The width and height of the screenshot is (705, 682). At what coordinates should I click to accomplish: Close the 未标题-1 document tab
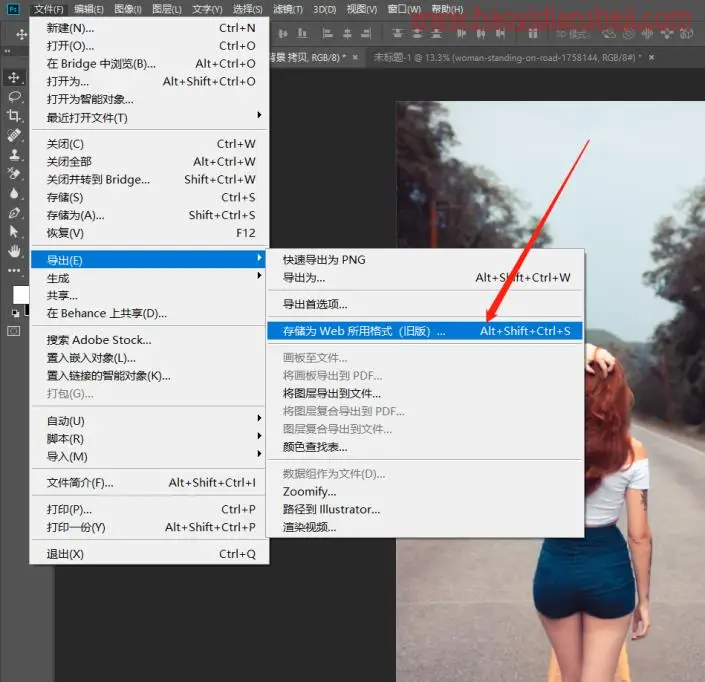(651, 57)
